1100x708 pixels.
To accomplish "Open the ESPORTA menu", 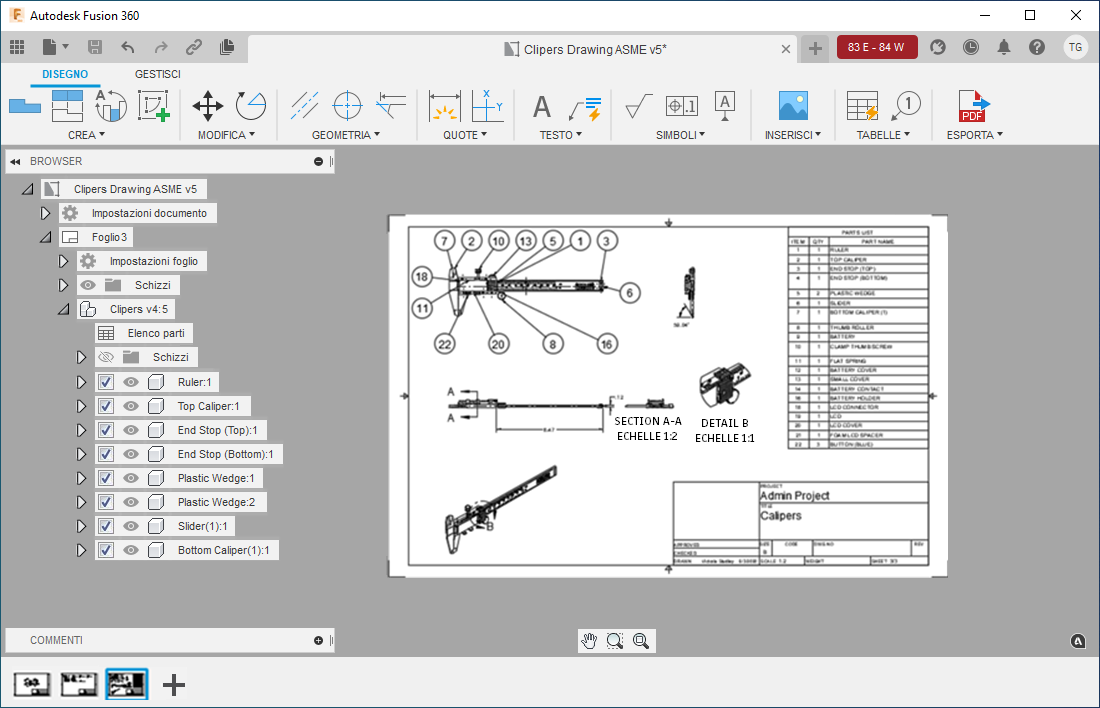I will (x=974, y=135).
